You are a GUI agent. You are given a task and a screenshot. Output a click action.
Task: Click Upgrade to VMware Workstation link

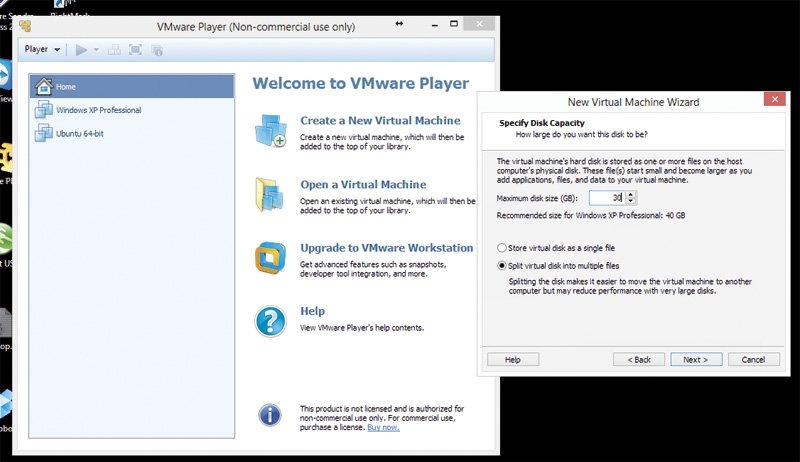(x=387, y=248)
